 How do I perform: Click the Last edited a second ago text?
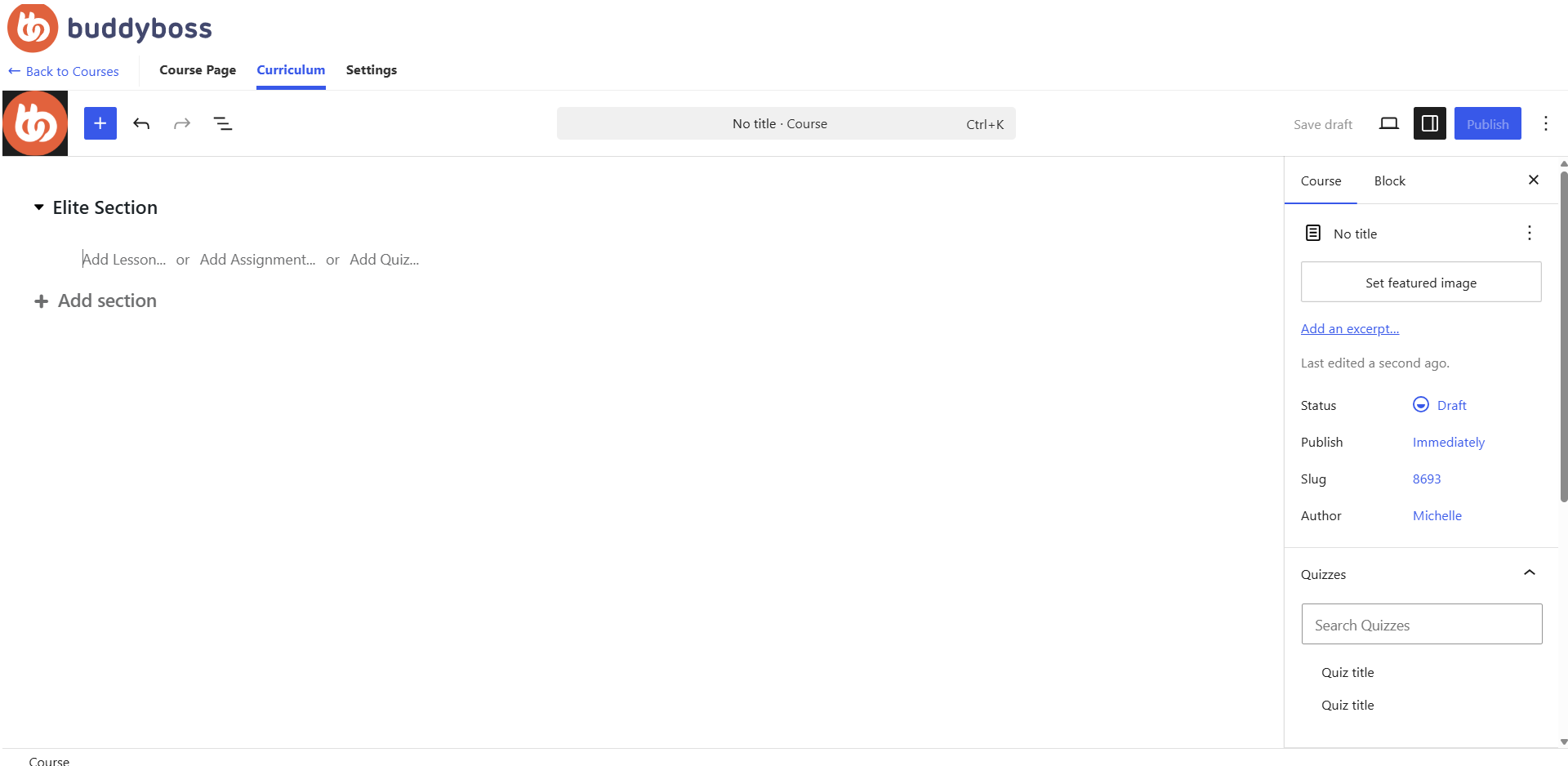[1375, 363]
